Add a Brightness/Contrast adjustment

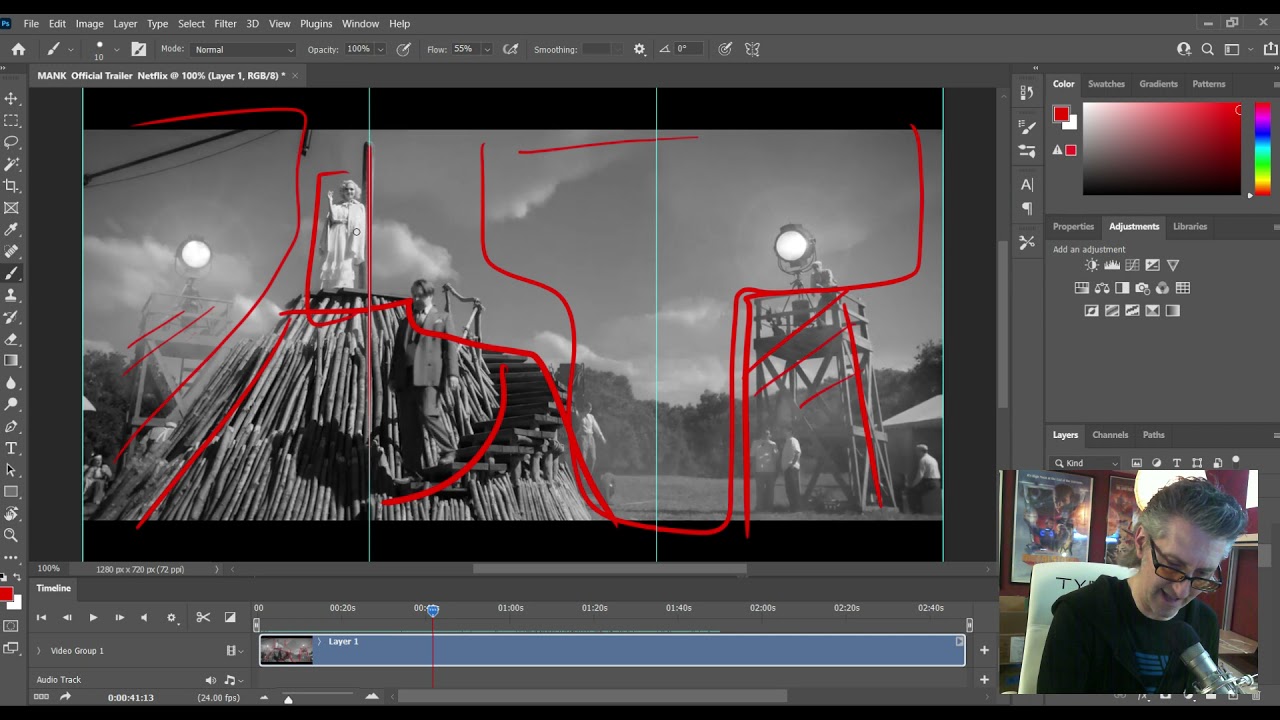coord(1091,265)
